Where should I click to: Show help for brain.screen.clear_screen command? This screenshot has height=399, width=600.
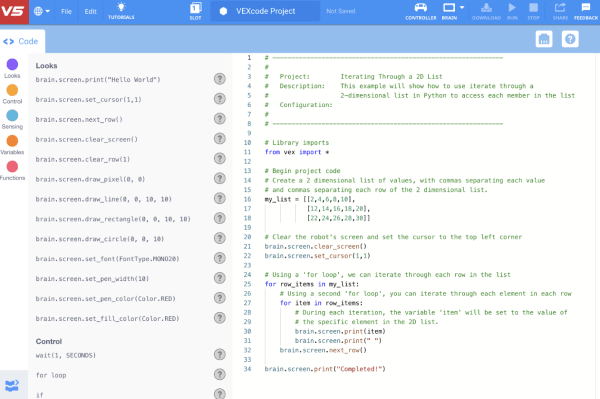pos(220,138)
